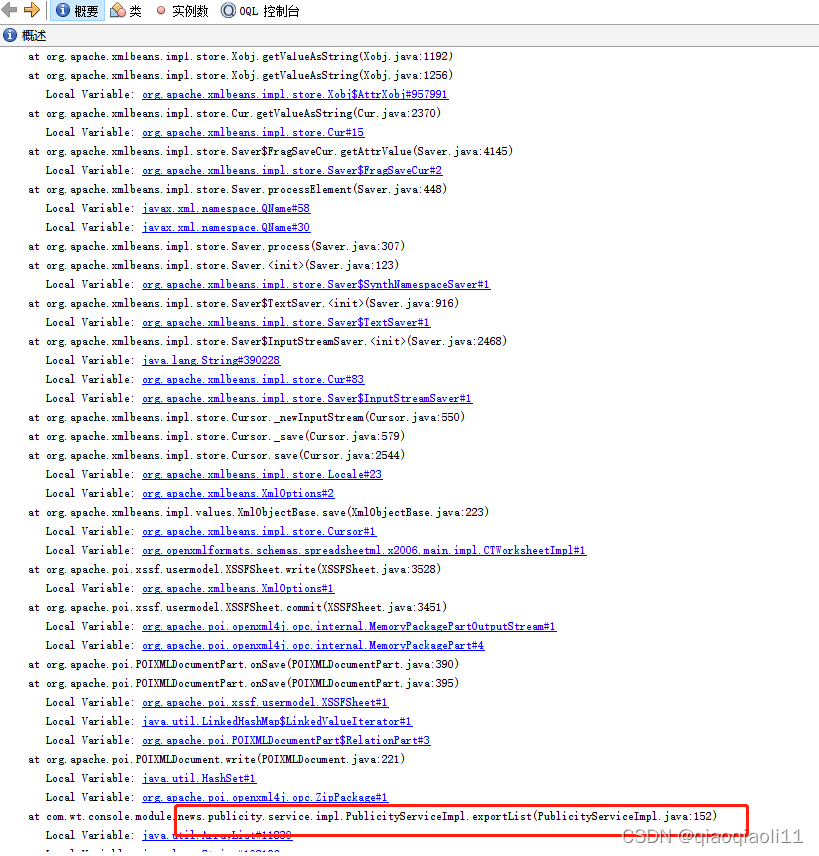
Task: Open the XmlOptions#1 variable link
Action: [238, 588]
